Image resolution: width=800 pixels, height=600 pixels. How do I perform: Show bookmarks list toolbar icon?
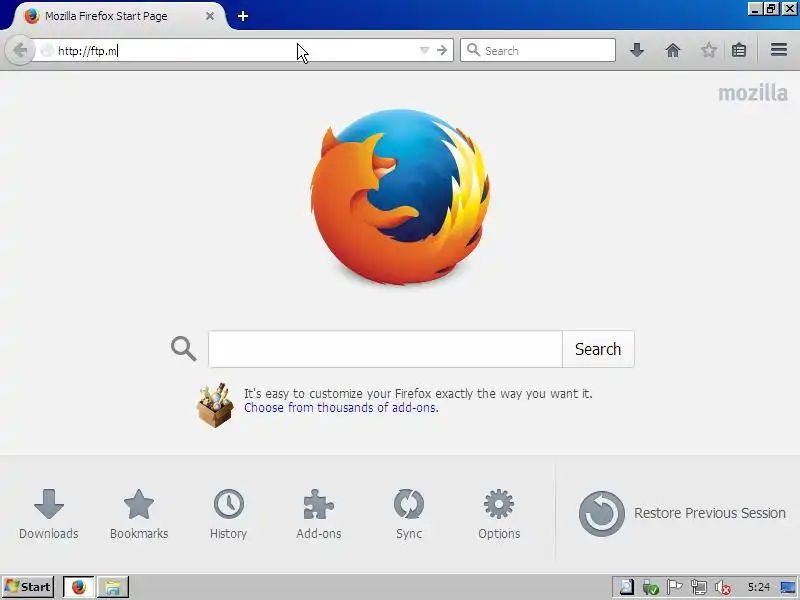pos(739,50)
